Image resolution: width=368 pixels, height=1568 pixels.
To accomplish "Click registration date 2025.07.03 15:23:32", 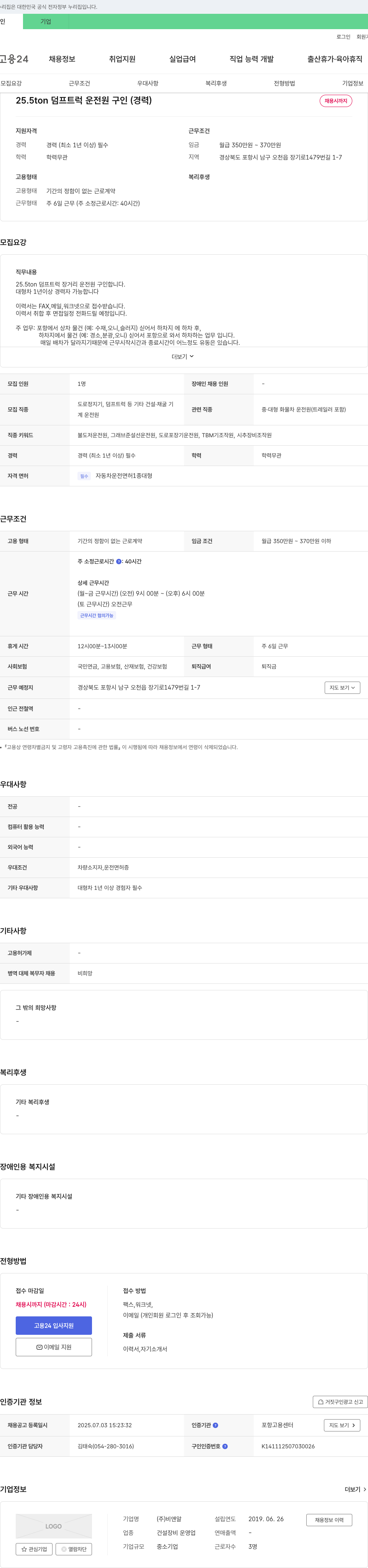I will coord(105,1426).
